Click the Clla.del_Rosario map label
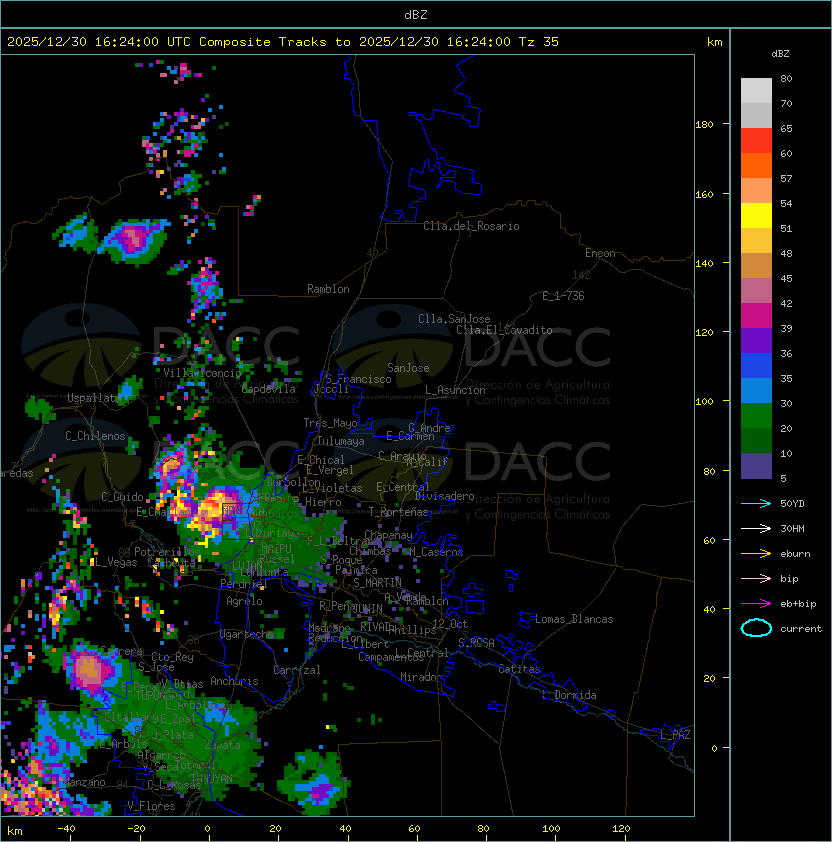Image resolution: width=832 pixels, height=842 pixels. [471, 226]
